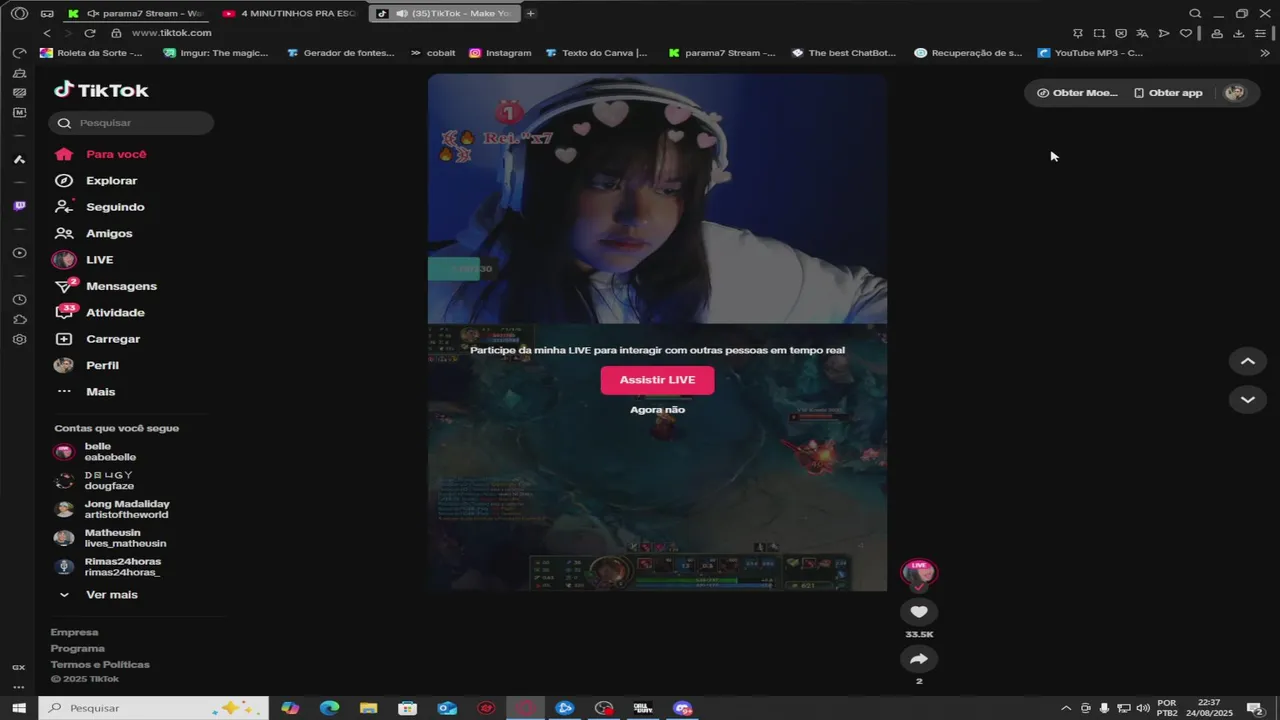Click the www.tiktok.com address bar
Image resolution: width=1280 pixels, height=720 pixels.
coord(171,33)
